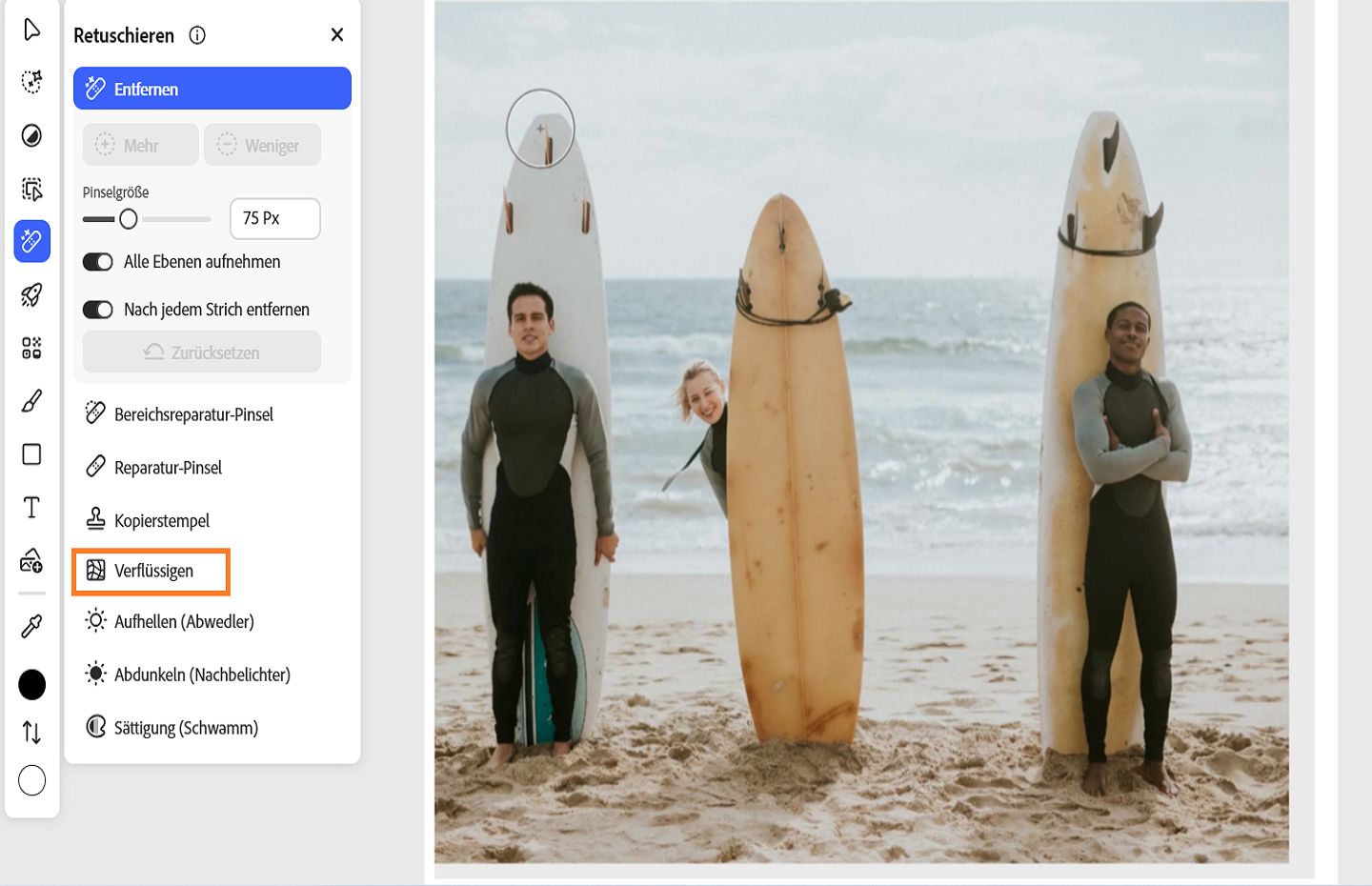This screenshot has height=886, width=1372.
Task: Click the Zurücksetzen button
Action: 202,352
